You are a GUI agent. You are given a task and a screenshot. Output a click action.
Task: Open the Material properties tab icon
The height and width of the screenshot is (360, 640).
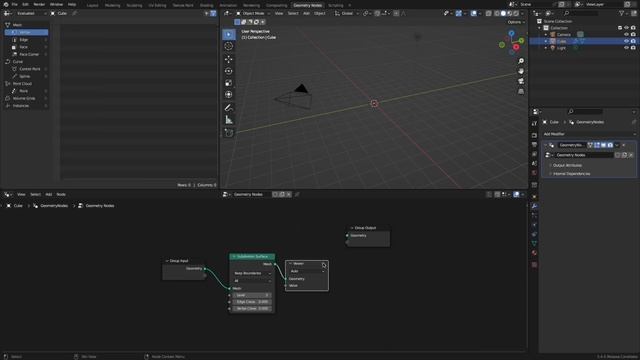pos(534,253)
